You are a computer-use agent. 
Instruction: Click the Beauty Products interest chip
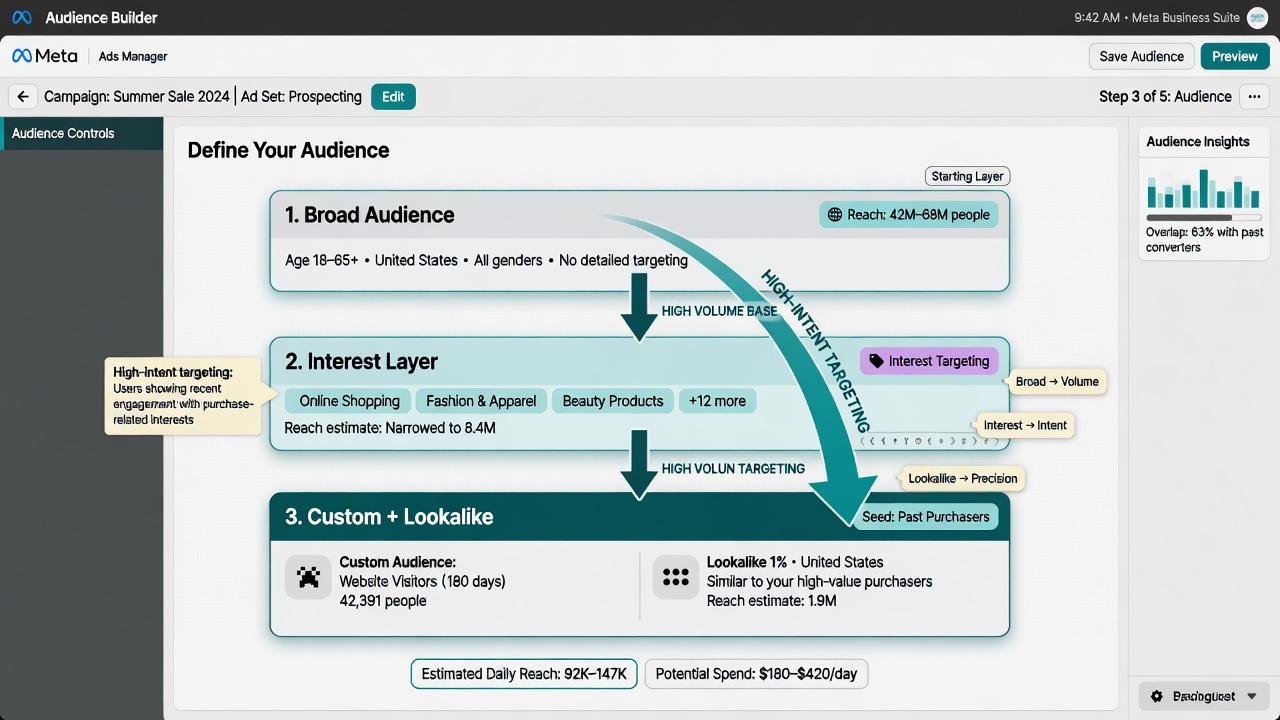[x=613, y=401]
